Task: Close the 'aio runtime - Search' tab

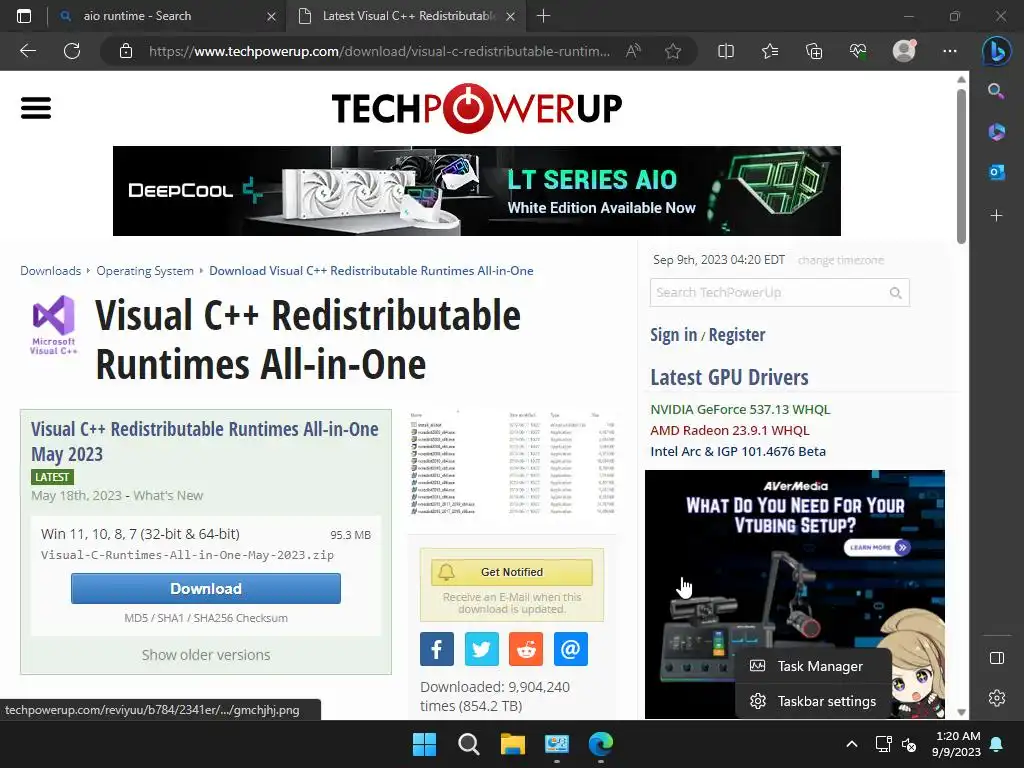Action: 271,16
